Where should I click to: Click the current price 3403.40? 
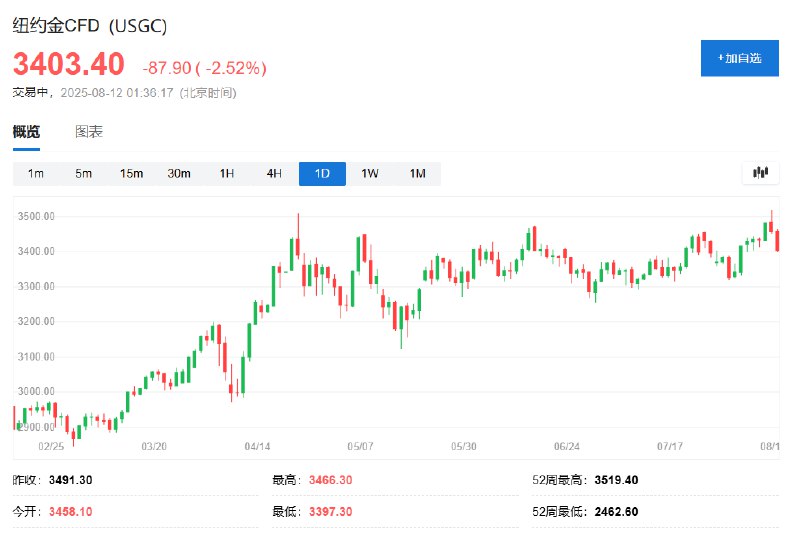click(68, 64)
